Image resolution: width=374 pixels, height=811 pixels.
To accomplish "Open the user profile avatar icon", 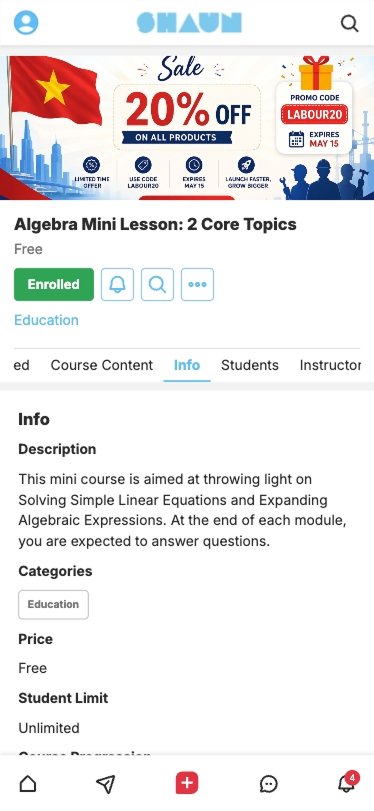I will click(26, 22).
